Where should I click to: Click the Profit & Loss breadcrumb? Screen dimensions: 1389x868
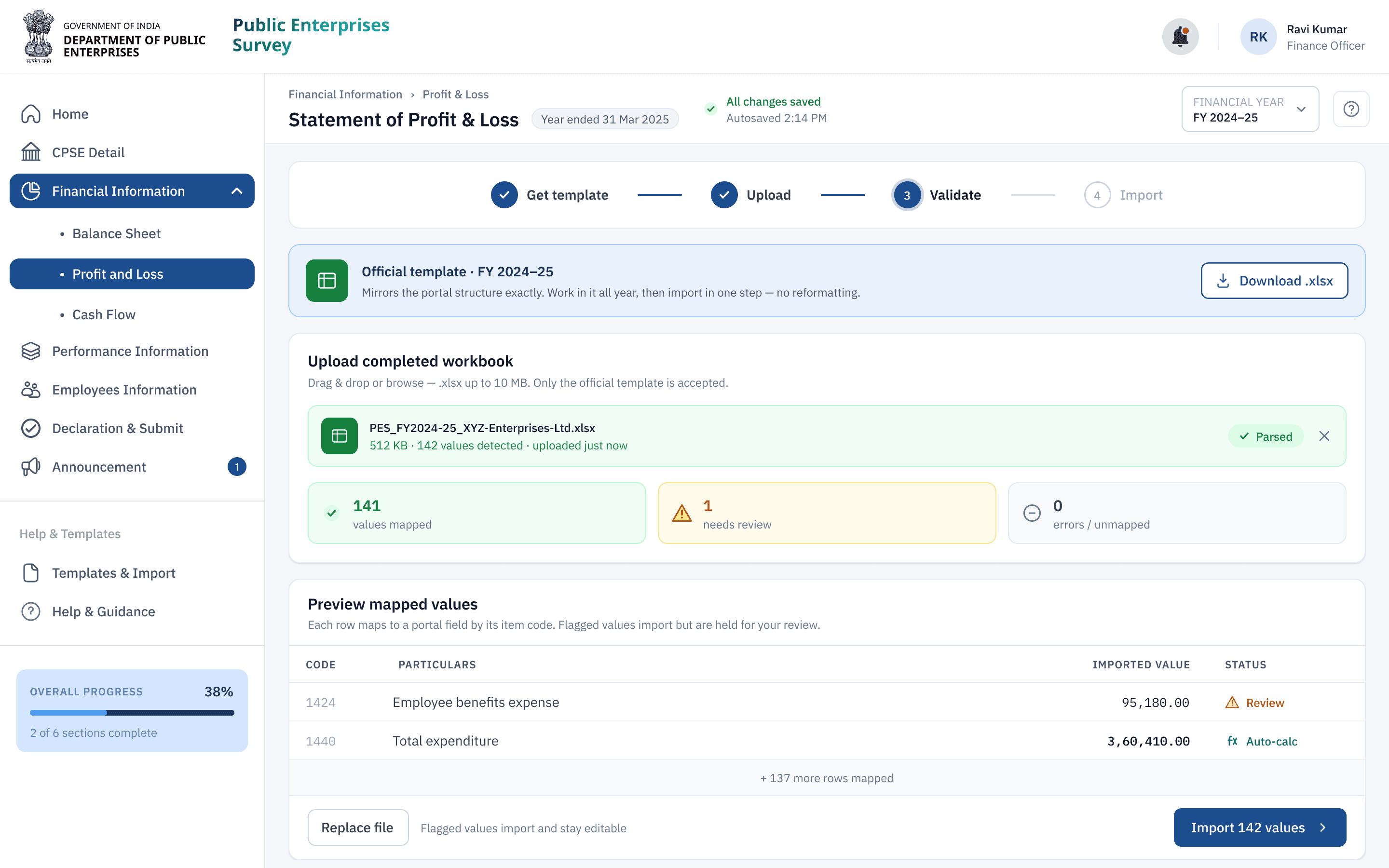[456, 94]
